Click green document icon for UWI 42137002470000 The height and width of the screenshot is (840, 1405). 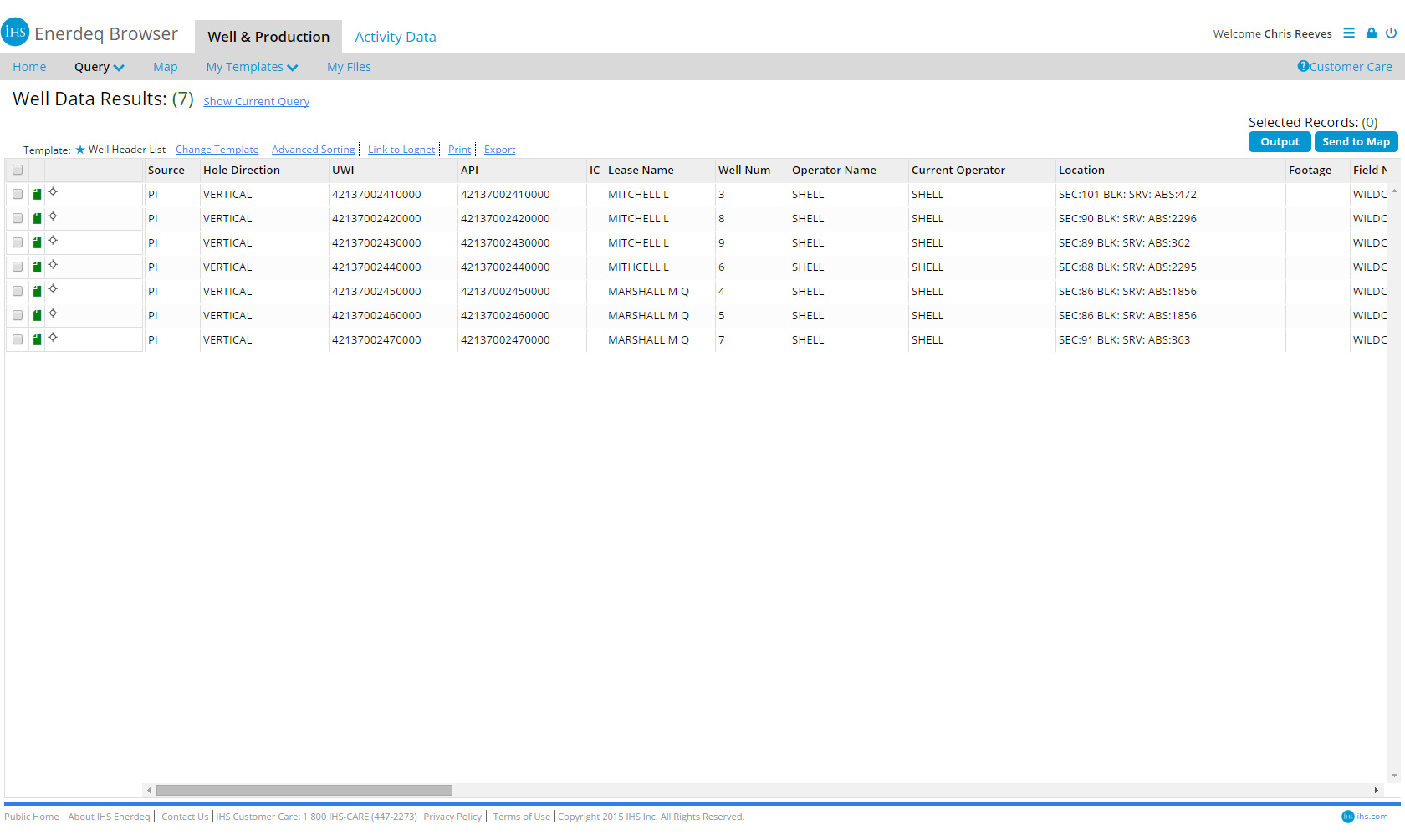pyautogui.click(x=37, y=340)
